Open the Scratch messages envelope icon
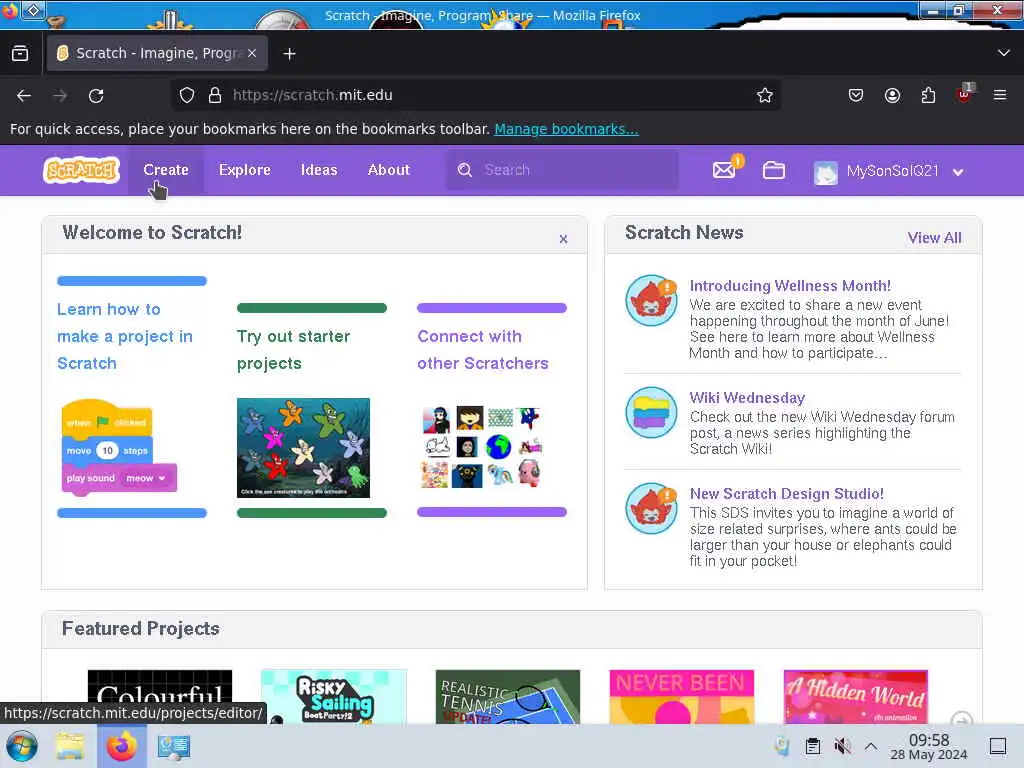 (724, 170)
